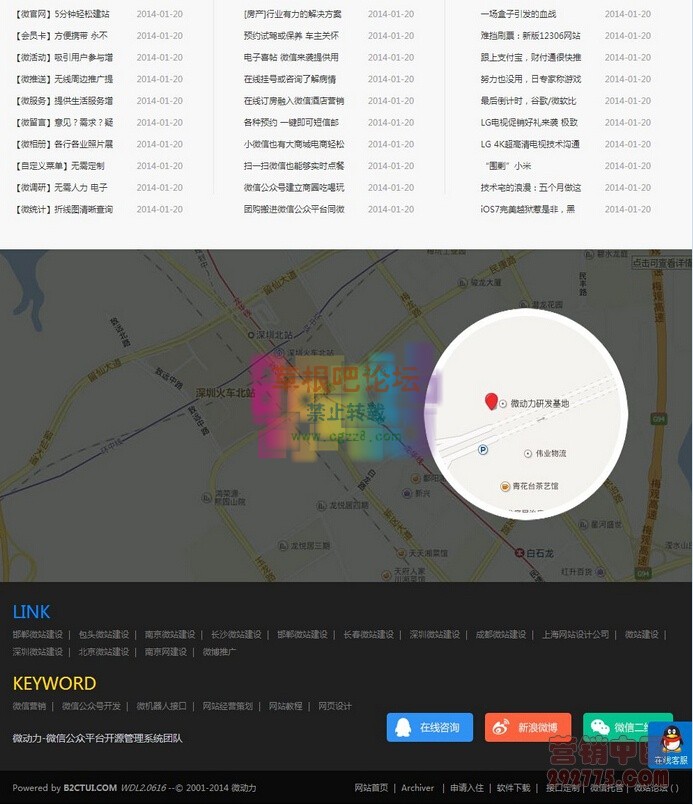Screen dimensions: 693x805
Task: Open the 南京微站建设 link
Action: click(x=170, y=635)
